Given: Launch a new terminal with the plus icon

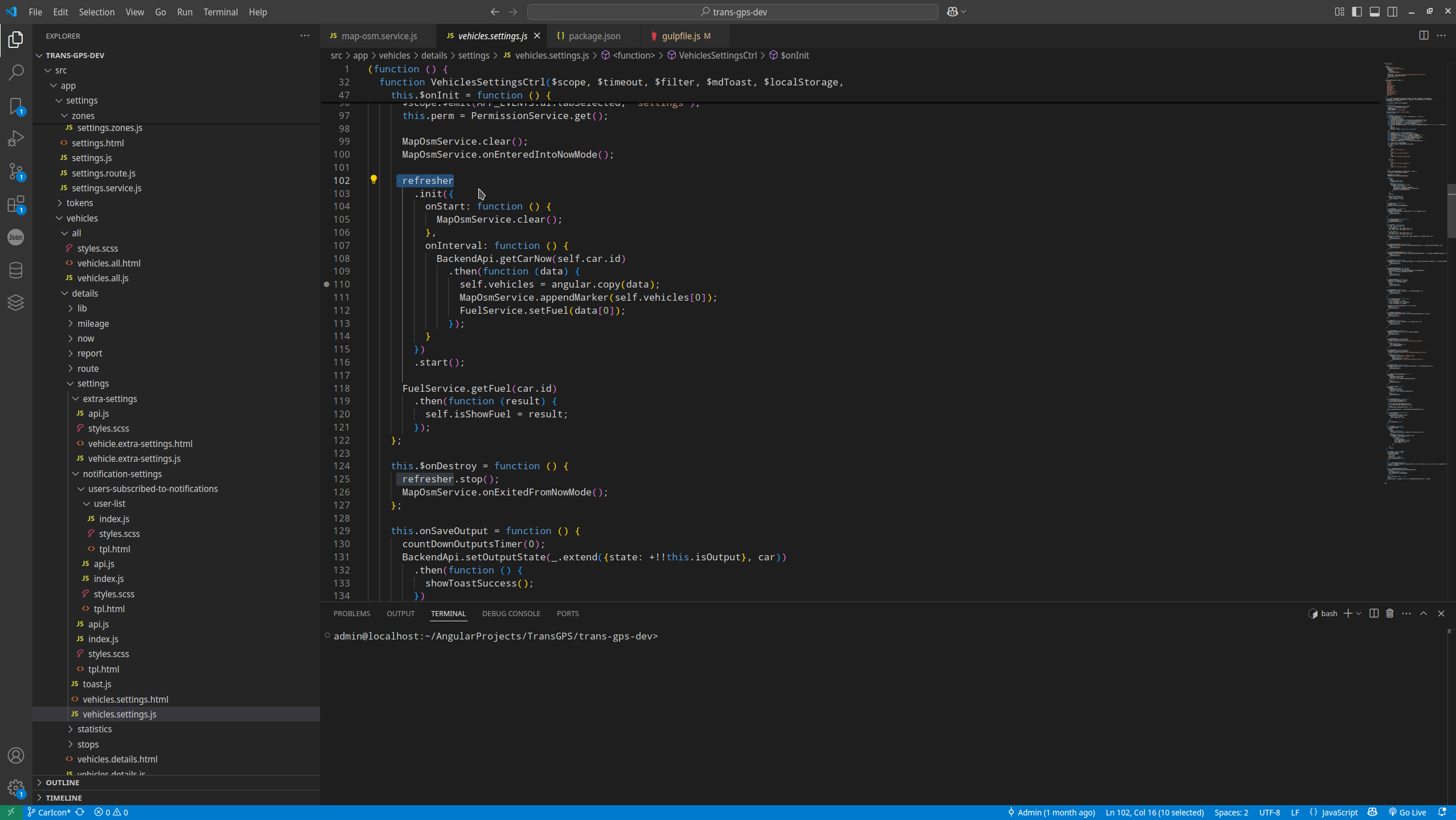Looking at the screenshot, I should 1348,613.
